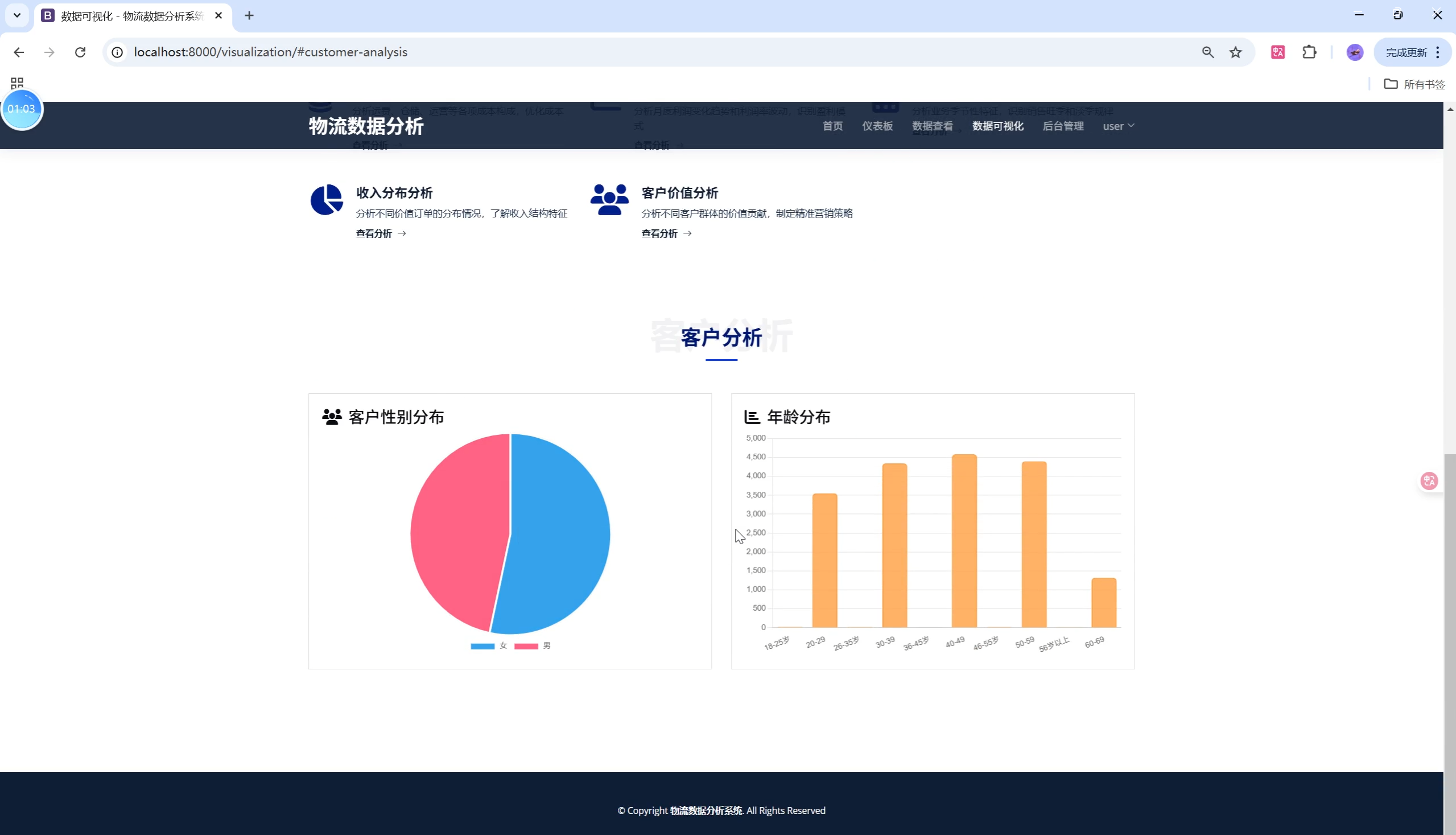The image size is (1456, 835).
Task: Click the people icon for 客户价值分析
Action: [609, 200]
